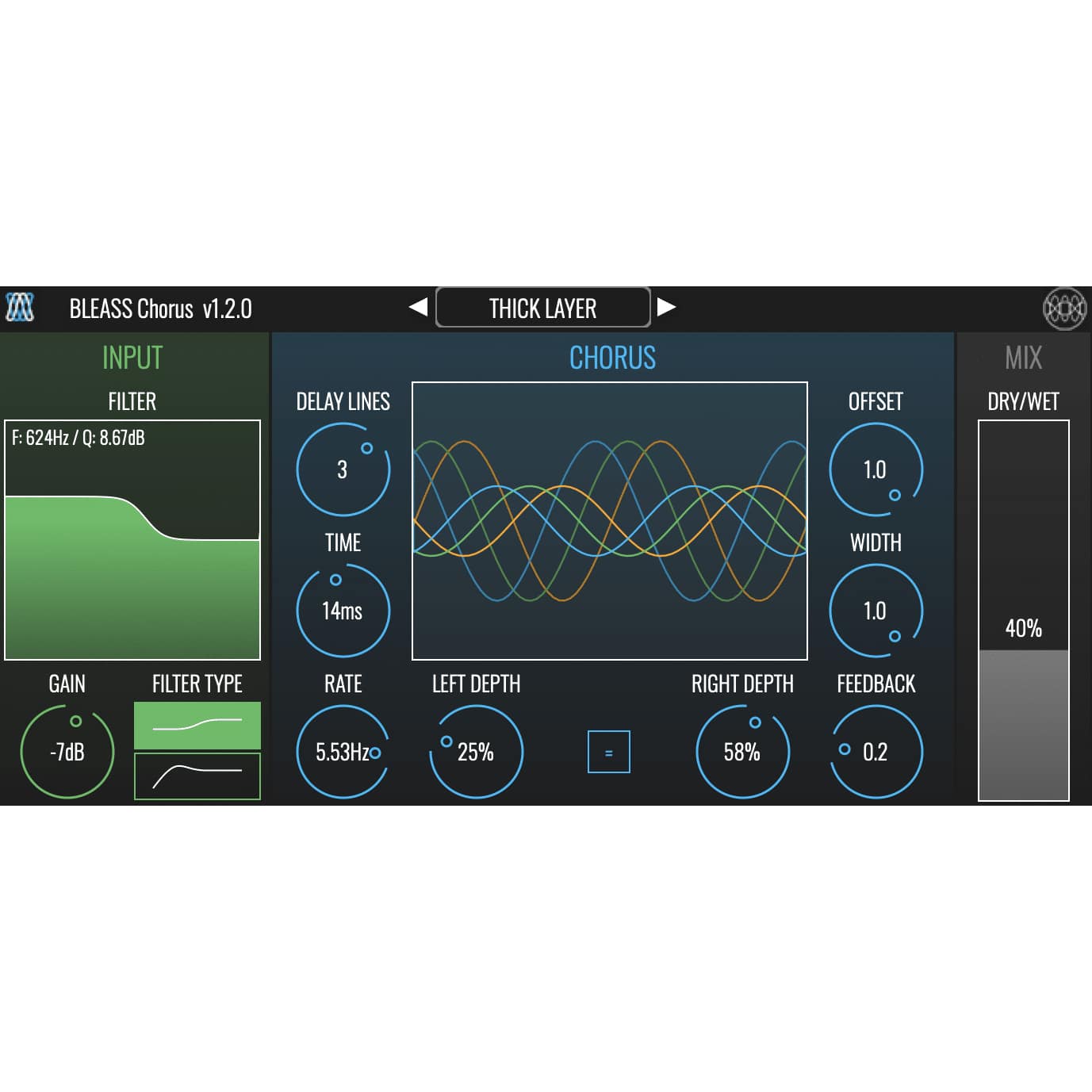1092x1092 pixels.
Task: Go to the previous preset arrow
Action: coord(419,307)
